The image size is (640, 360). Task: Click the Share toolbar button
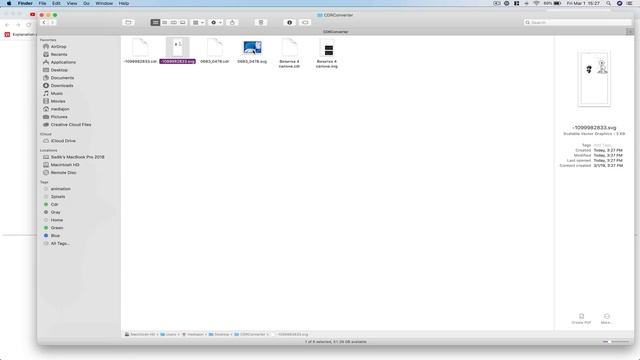tap(232, 22)
